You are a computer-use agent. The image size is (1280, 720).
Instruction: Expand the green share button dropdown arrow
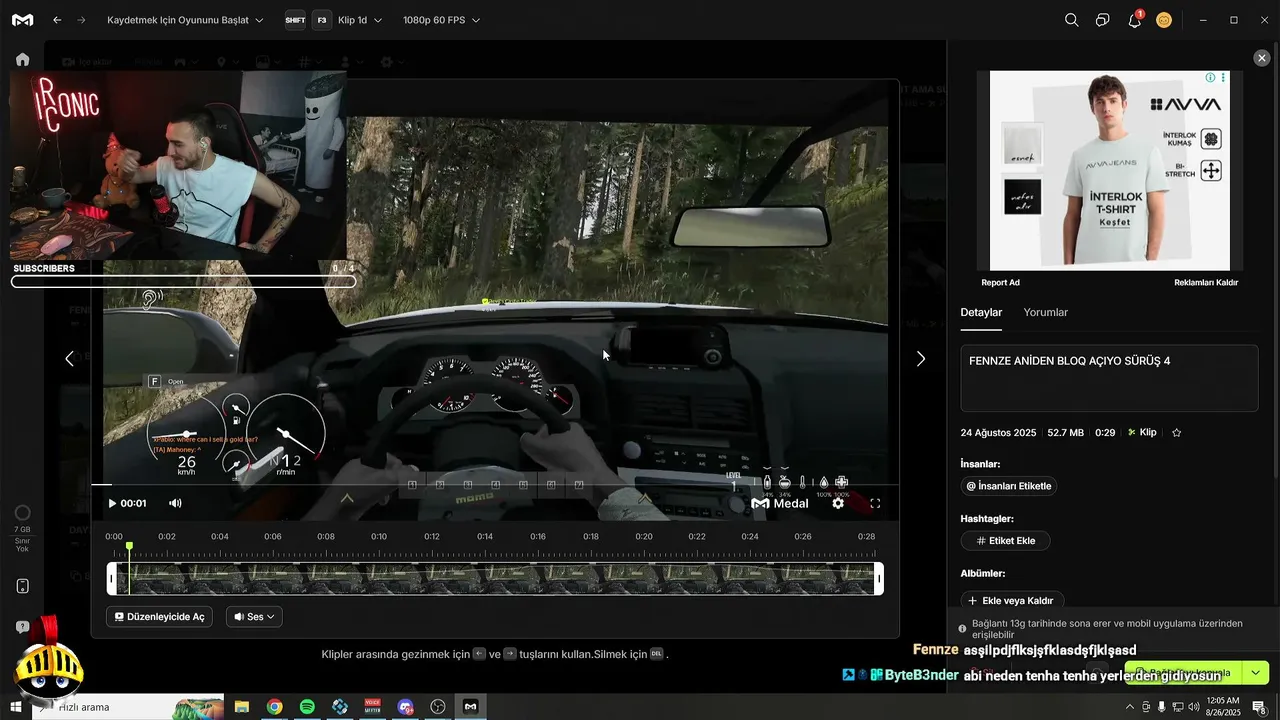point(1256,673)
